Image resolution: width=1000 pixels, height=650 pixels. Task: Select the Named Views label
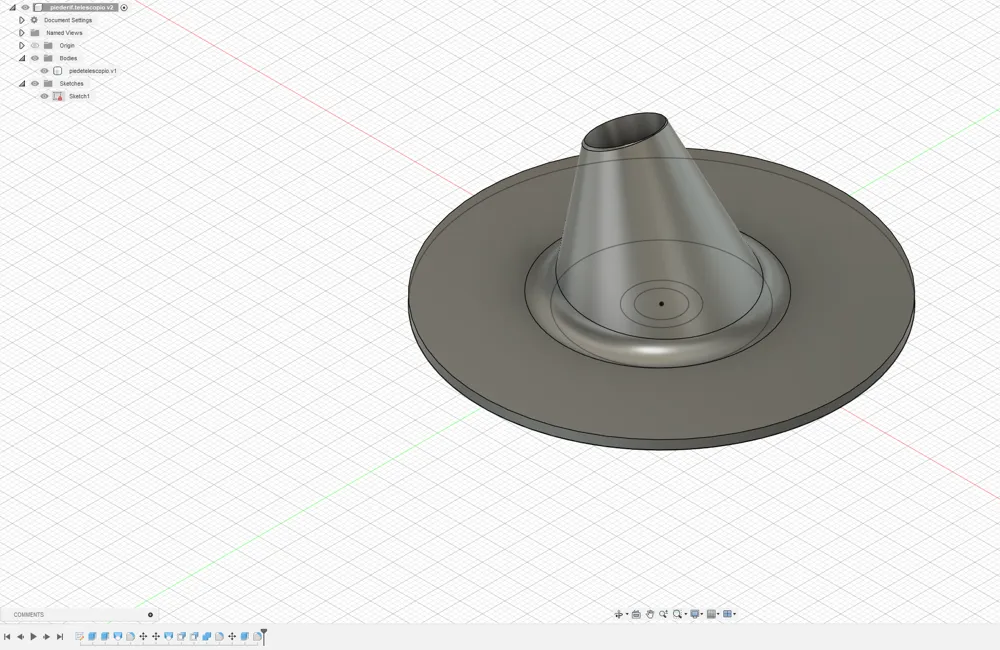click(64, 33)
